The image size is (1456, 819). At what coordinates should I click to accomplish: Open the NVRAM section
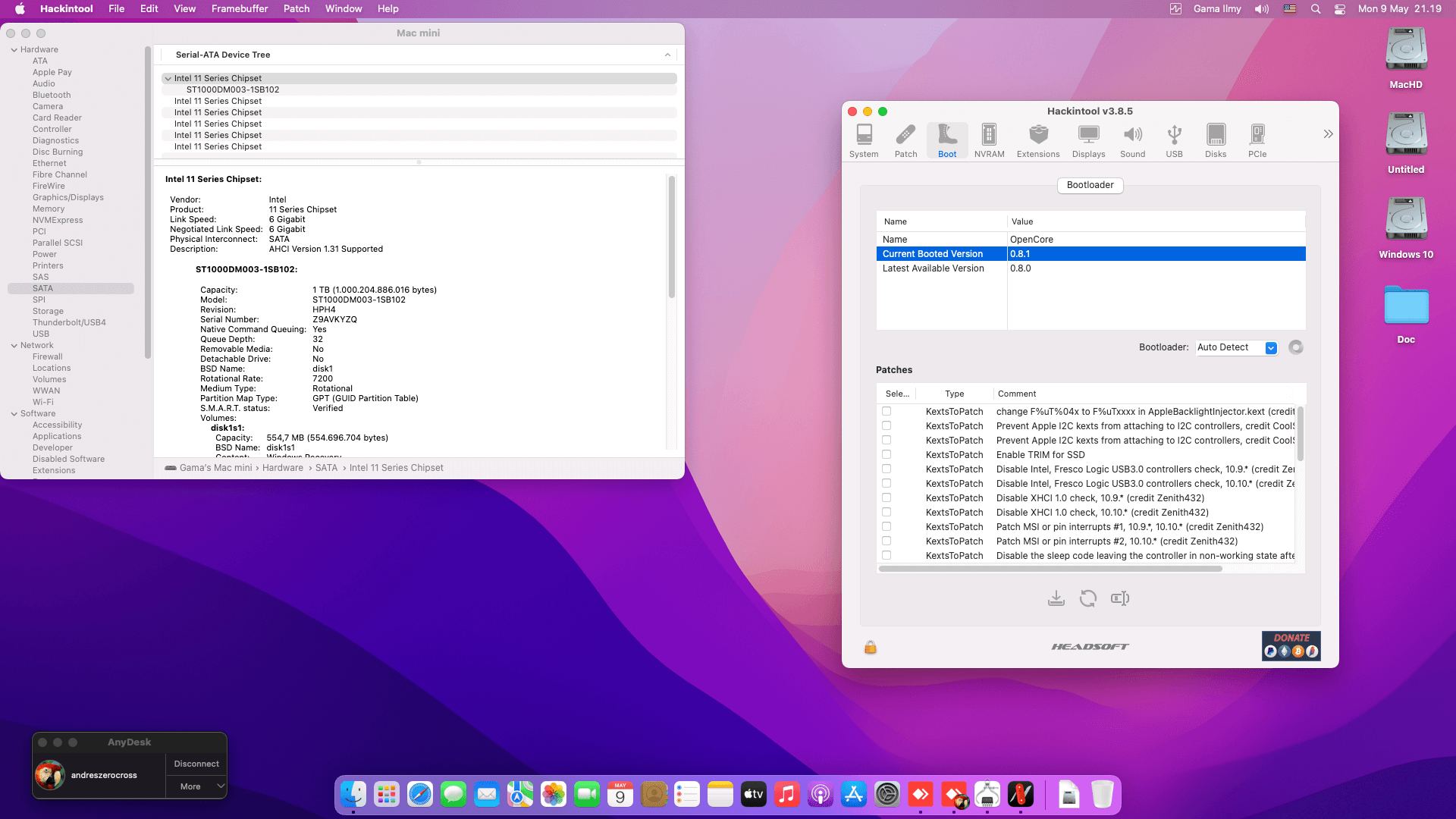tap(989, 141)
